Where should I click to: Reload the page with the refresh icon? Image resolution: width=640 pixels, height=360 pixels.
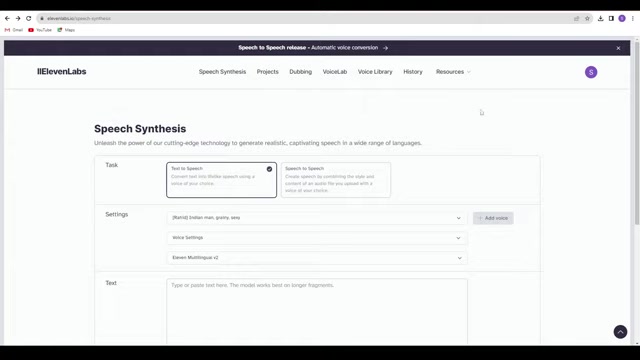29,18
